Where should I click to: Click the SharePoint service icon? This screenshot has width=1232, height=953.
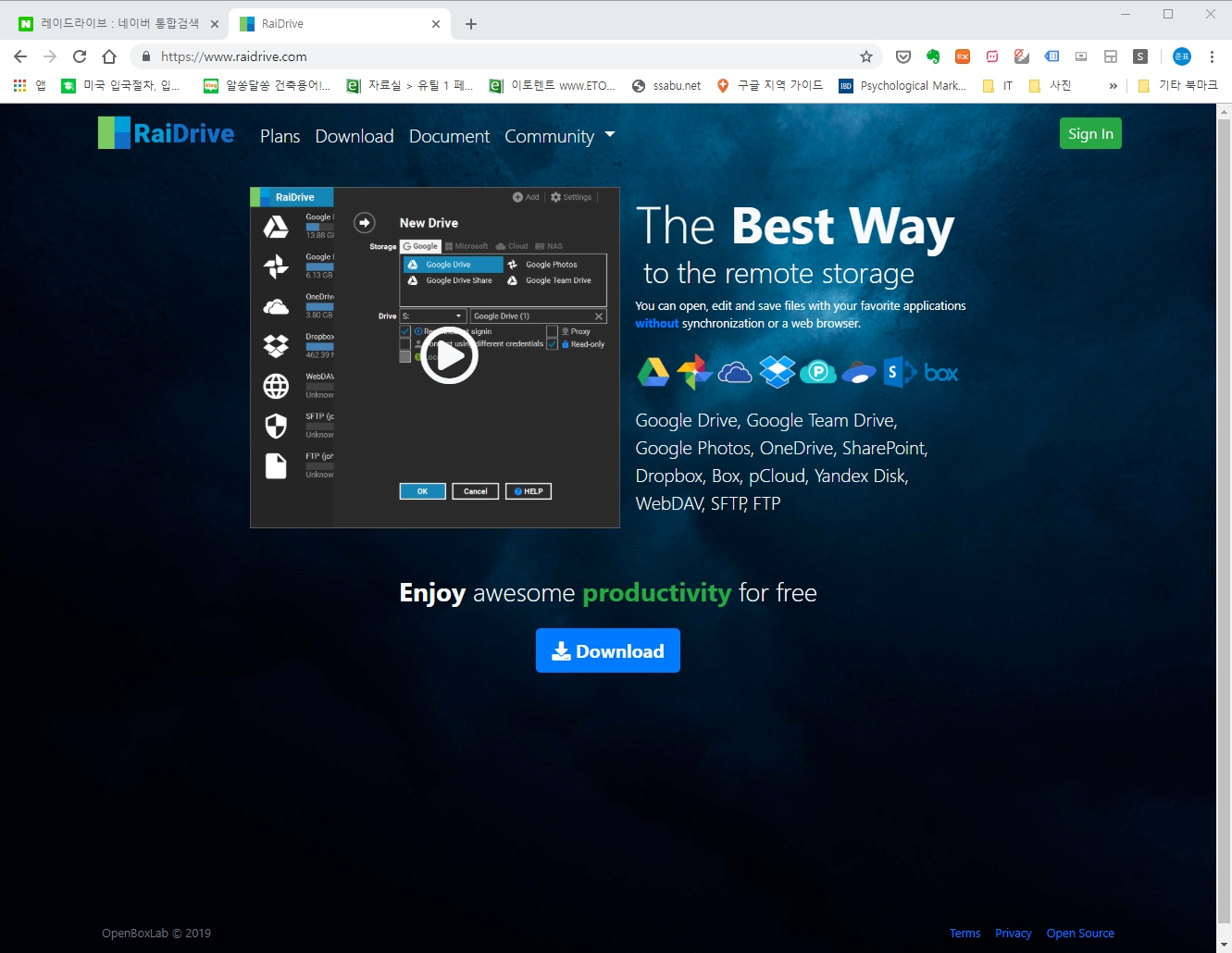point(900,372)
